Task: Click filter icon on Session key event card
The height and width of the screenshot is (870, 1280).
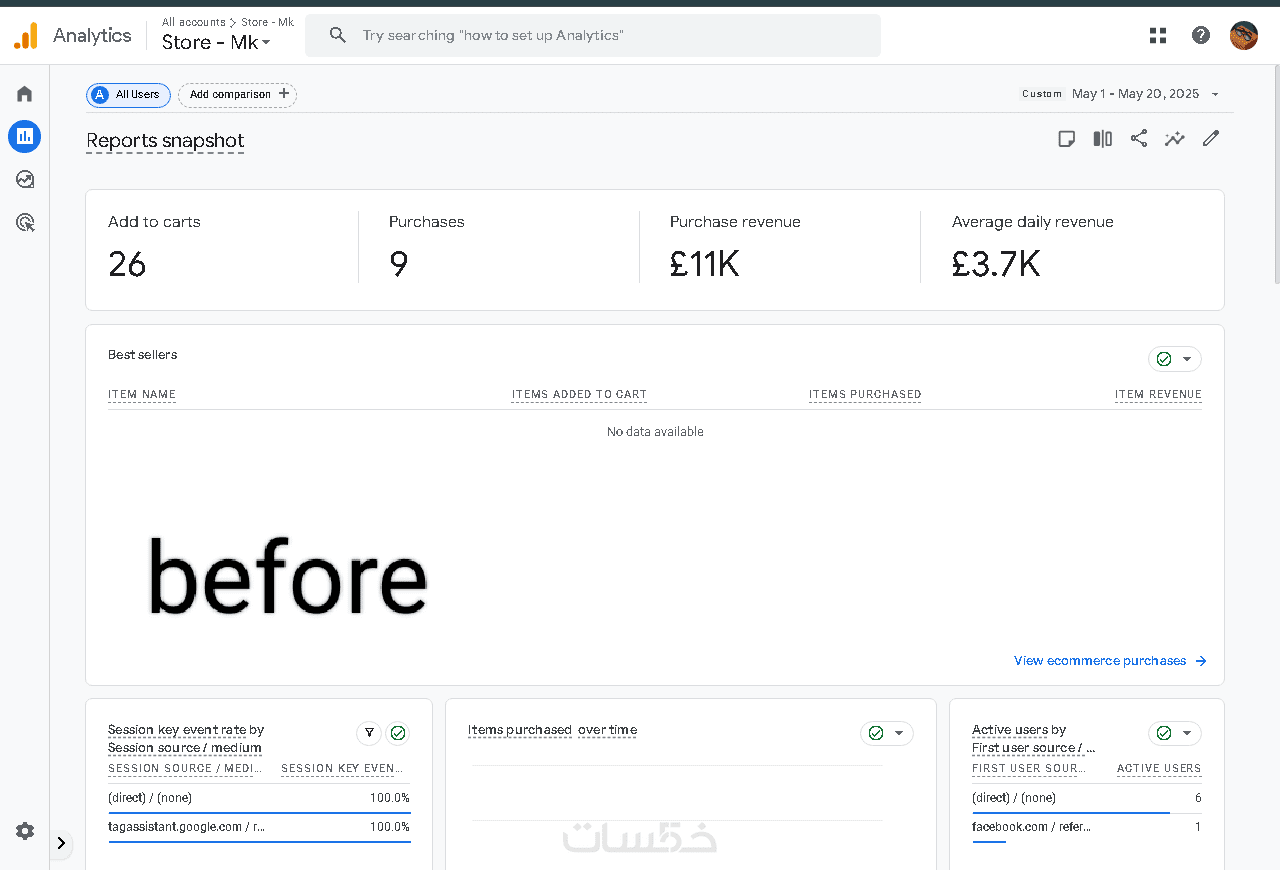Action: [369, 734]
